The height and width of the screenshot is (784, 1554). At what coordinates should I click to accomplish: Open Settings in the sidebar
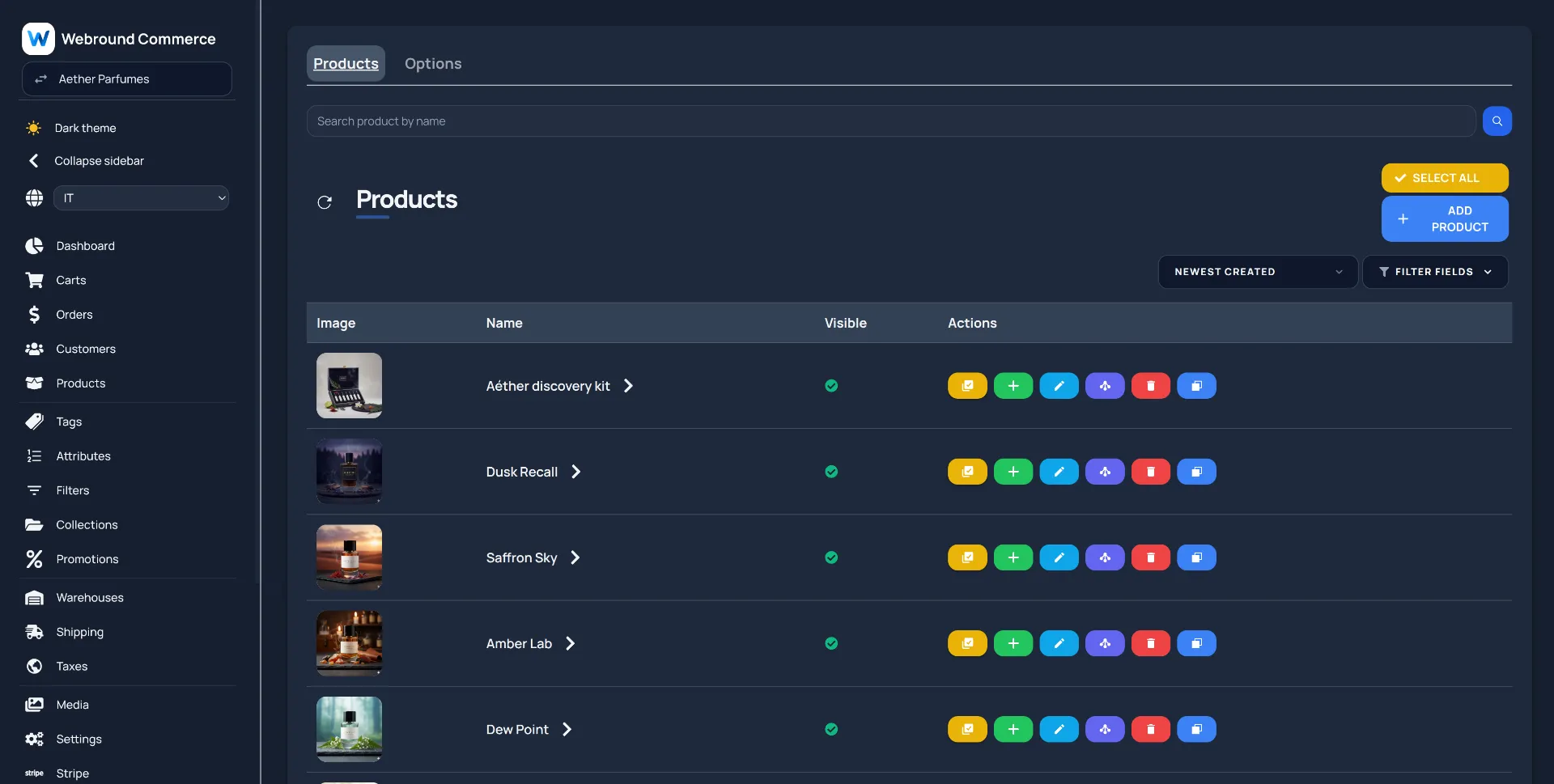pyautogui.click(x=79, y=740)
